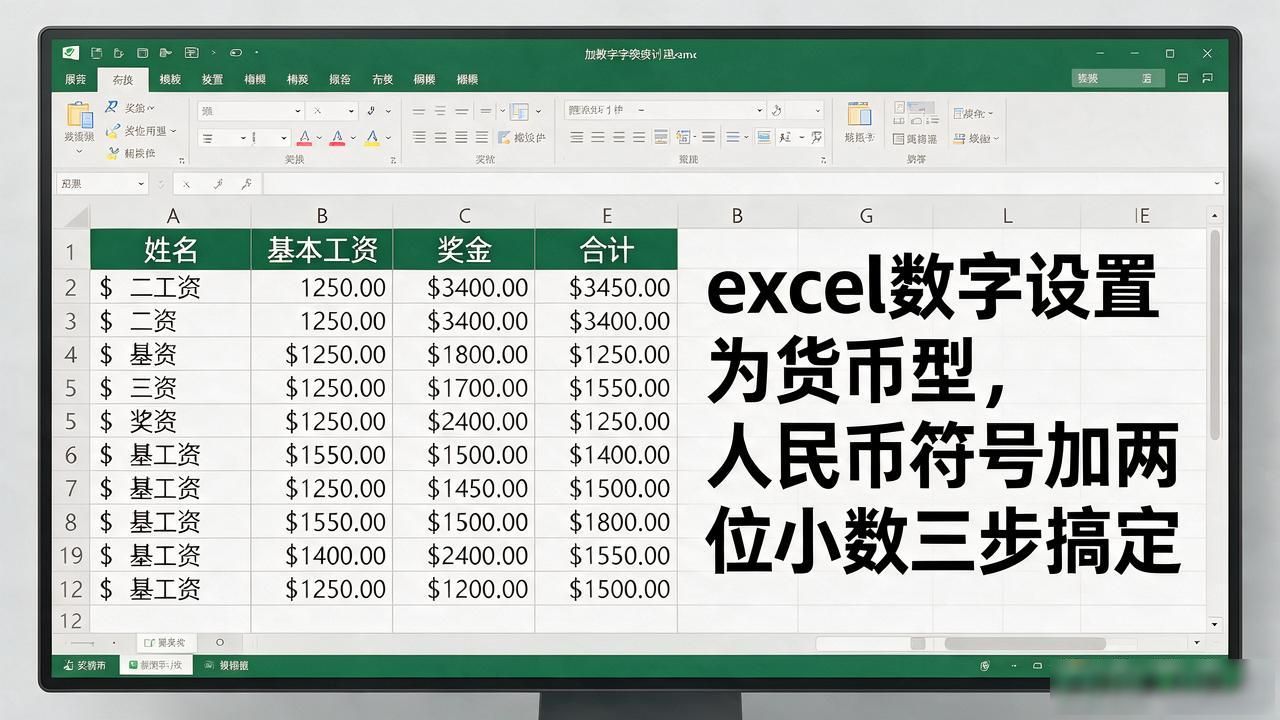
Task: Click the $1200.00 cell
Action: pos(464,589)
